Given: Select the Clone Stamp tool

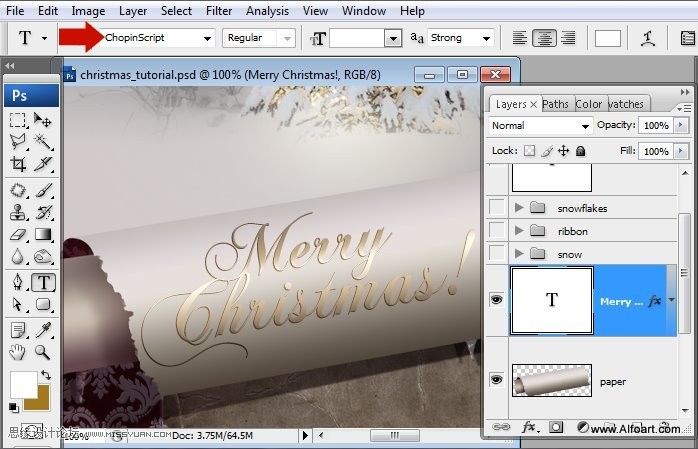Looking at the screenshot, I should pos(18,212).
